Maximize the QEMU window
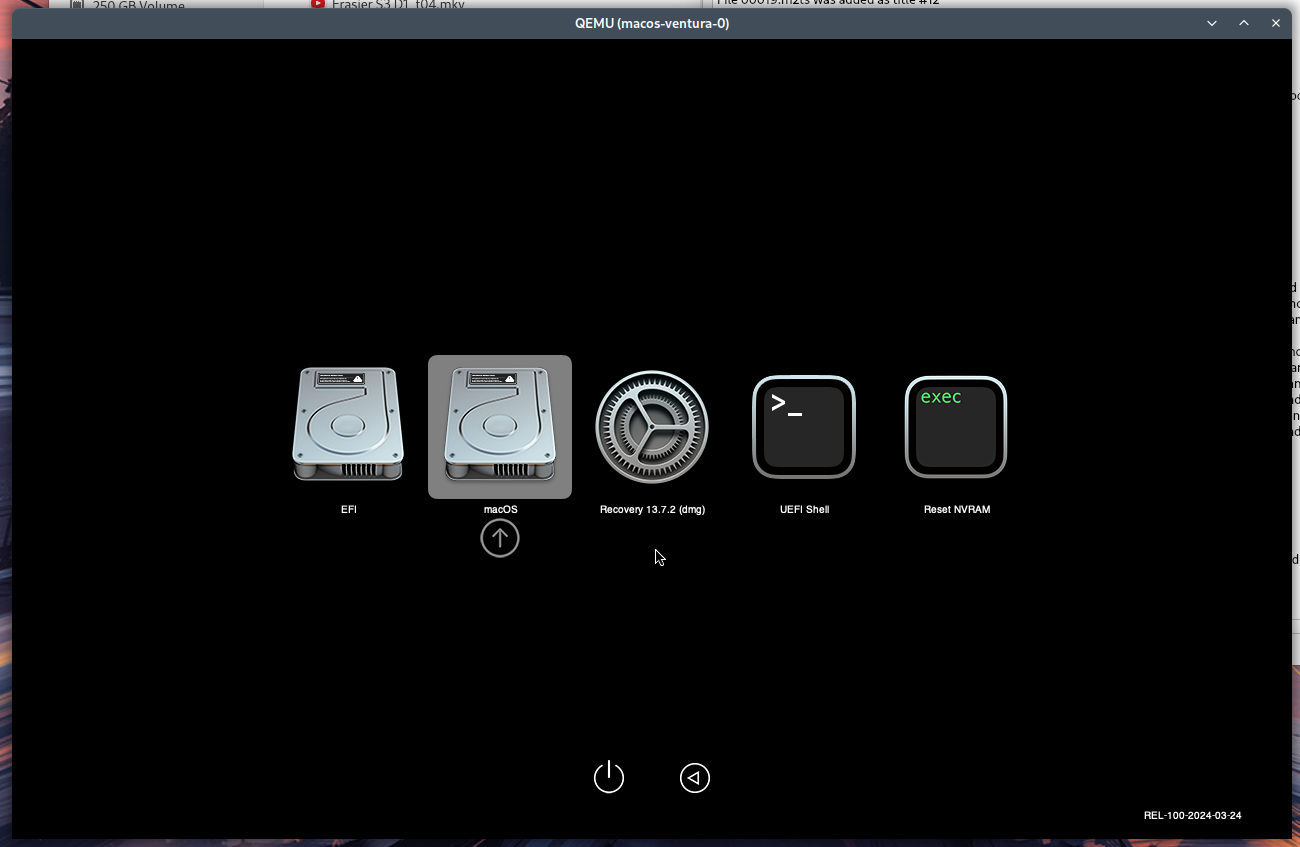 1244,23
